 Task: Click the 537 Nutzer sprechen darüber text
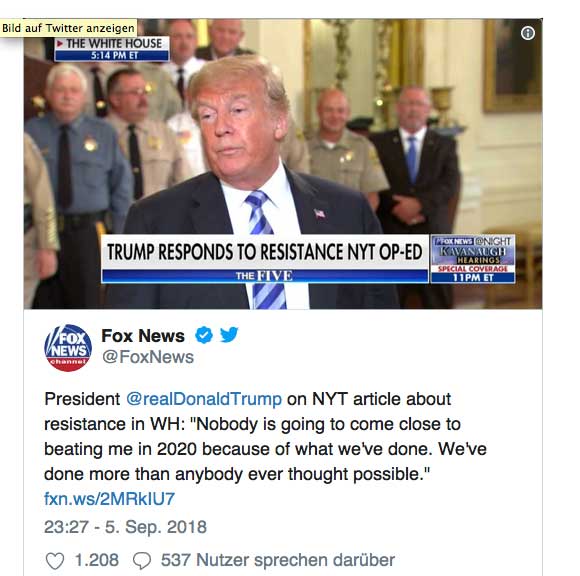click(x=278, y=560)
